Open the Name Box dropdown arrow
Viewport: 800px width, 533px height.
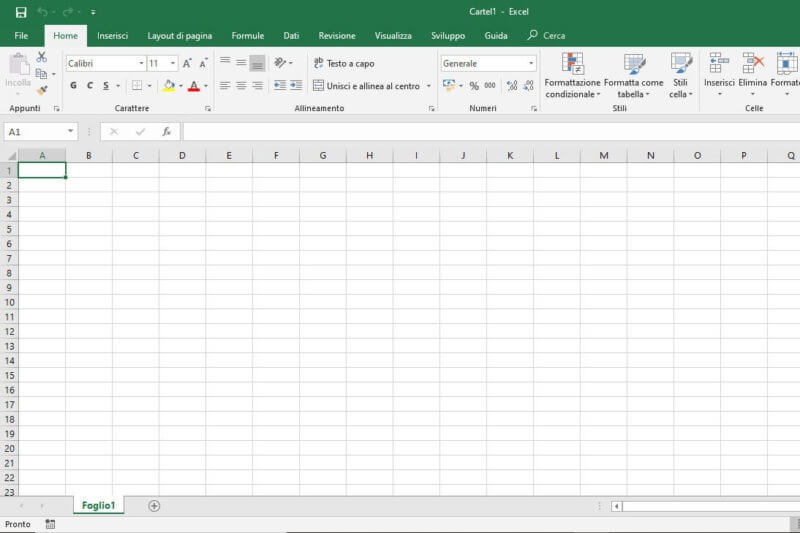(71, 131)
